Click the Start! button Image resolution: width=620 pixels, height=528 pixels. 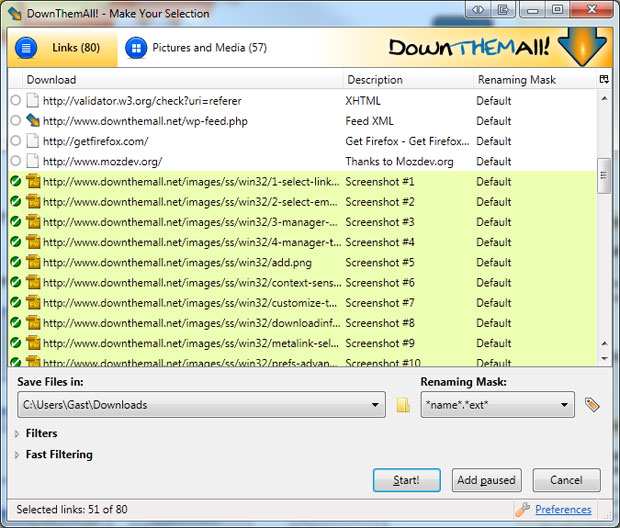[406, 480]
